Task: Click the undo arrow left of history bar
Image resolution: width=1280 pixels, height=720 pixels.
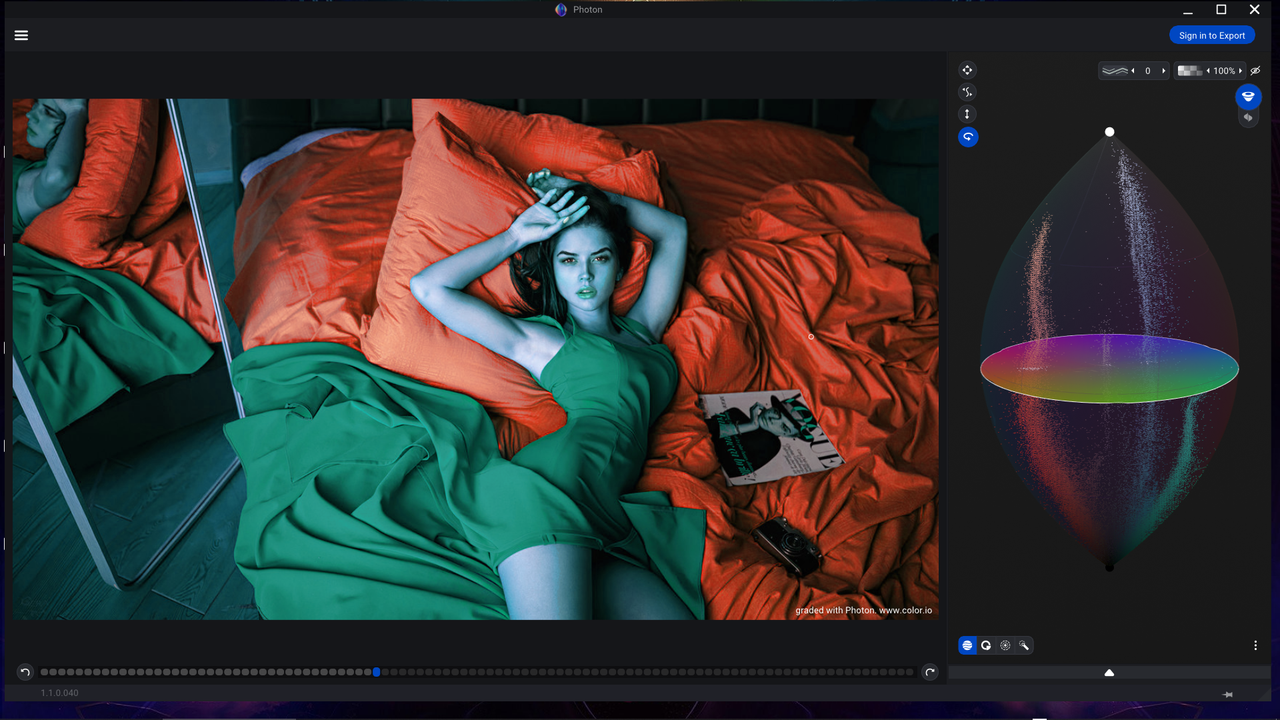Action: (x=25, y=672)
